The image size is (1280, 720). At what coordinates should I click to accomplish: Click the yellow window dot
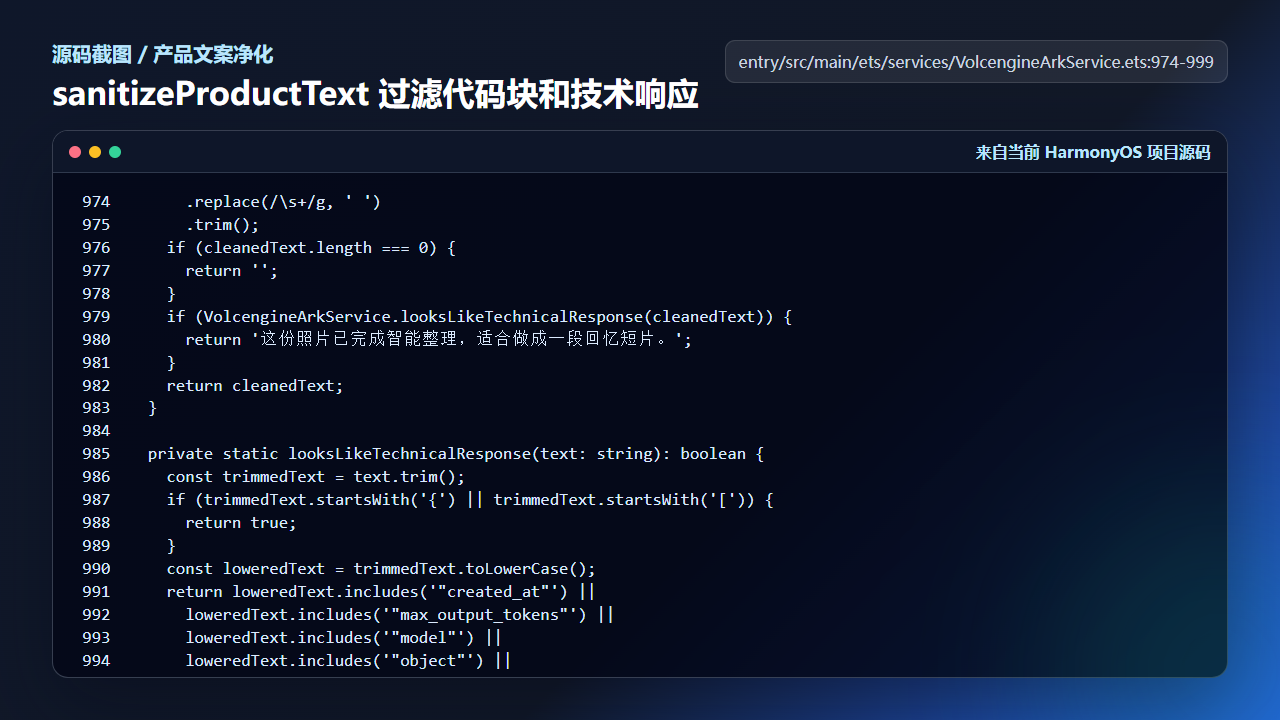pyautogui.click(x=95, y=152)
